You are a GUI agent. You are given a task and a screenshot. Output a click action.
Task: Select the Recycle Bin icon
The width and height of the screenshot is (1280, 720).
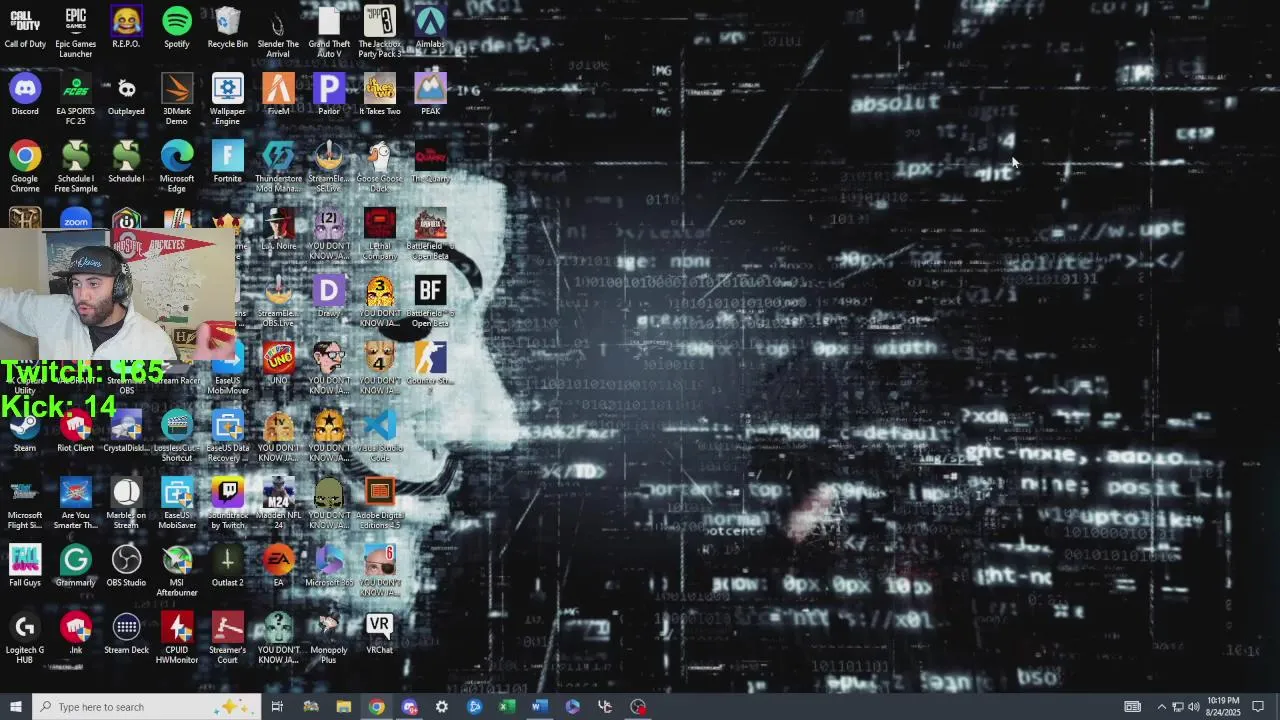(x=228, y=28)
